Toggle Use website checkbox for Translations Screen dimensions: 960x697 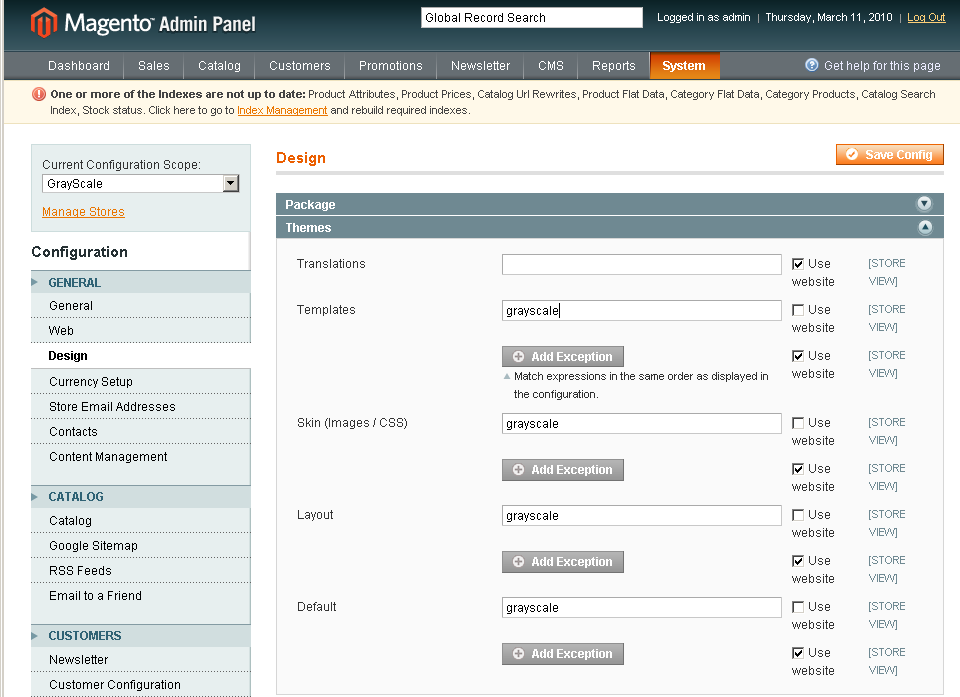pyautogui.click(x=798, y=264)
